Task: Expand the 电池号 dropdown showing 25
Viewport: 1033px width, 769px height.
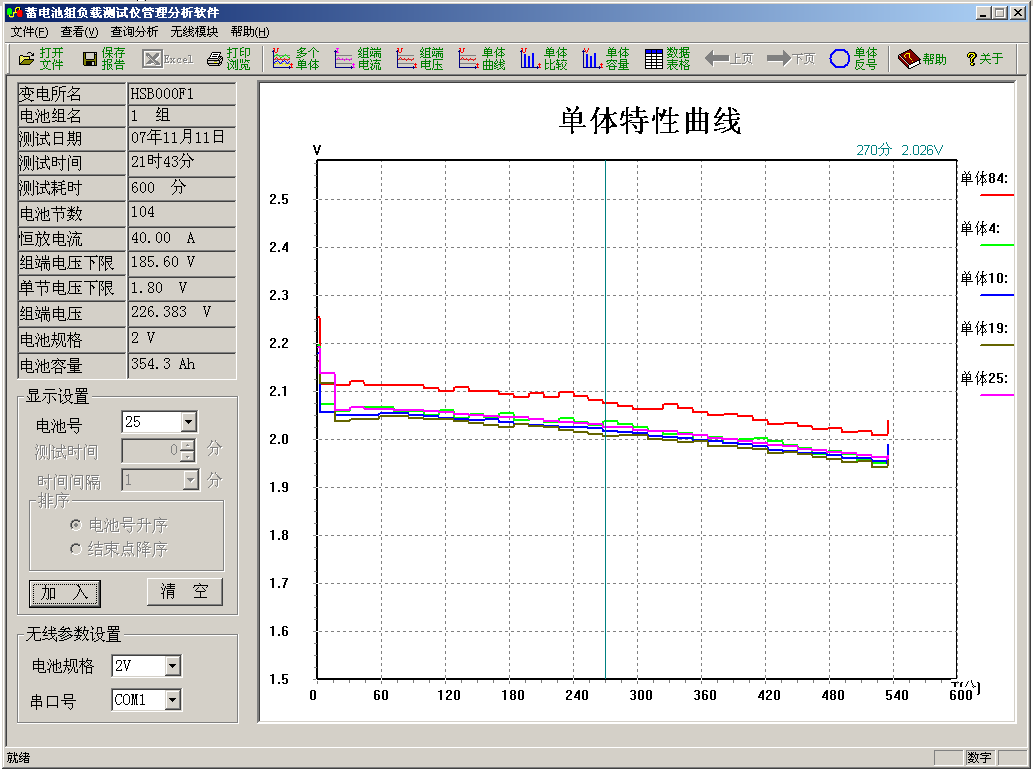Action: tap(188, 422)
